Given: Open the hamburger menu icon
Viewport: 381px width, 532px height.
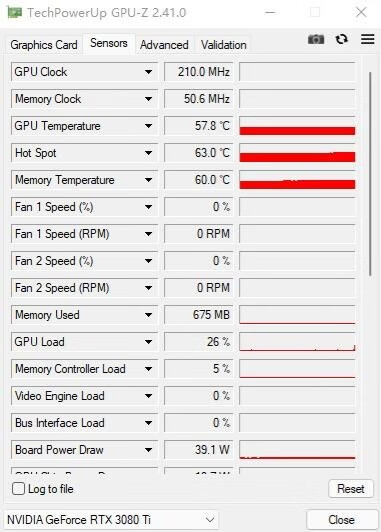Looking at the screenshot, I should 367,39.
